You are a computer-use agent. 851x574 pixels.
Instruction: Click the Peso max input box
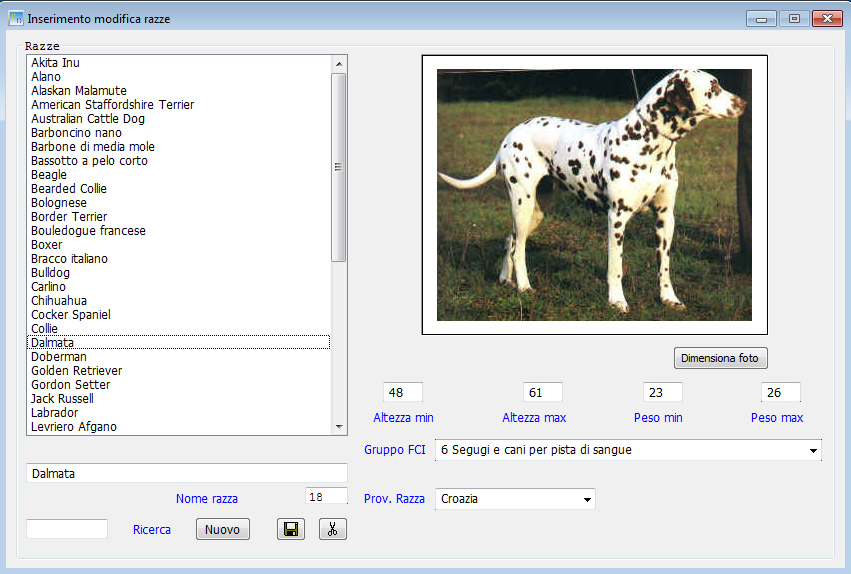coord(780,393)
